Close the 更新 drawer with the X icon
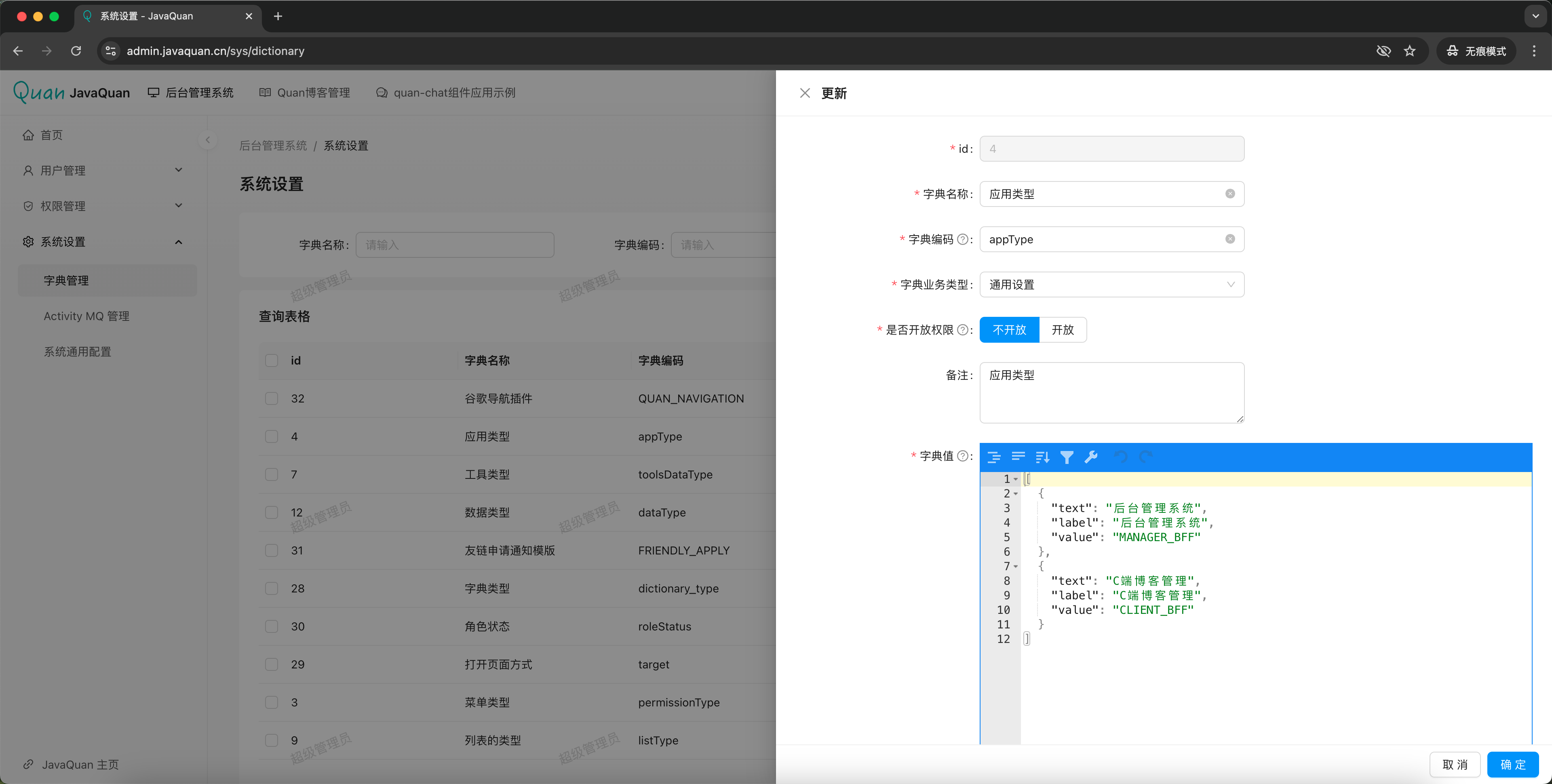This screenshot has width=1552, height=784. click(804, 93)
